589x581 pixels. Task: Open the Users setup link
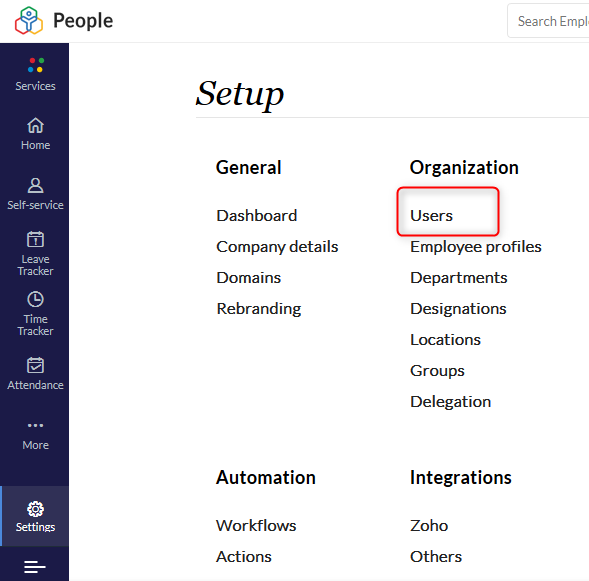tap(431, 216)
